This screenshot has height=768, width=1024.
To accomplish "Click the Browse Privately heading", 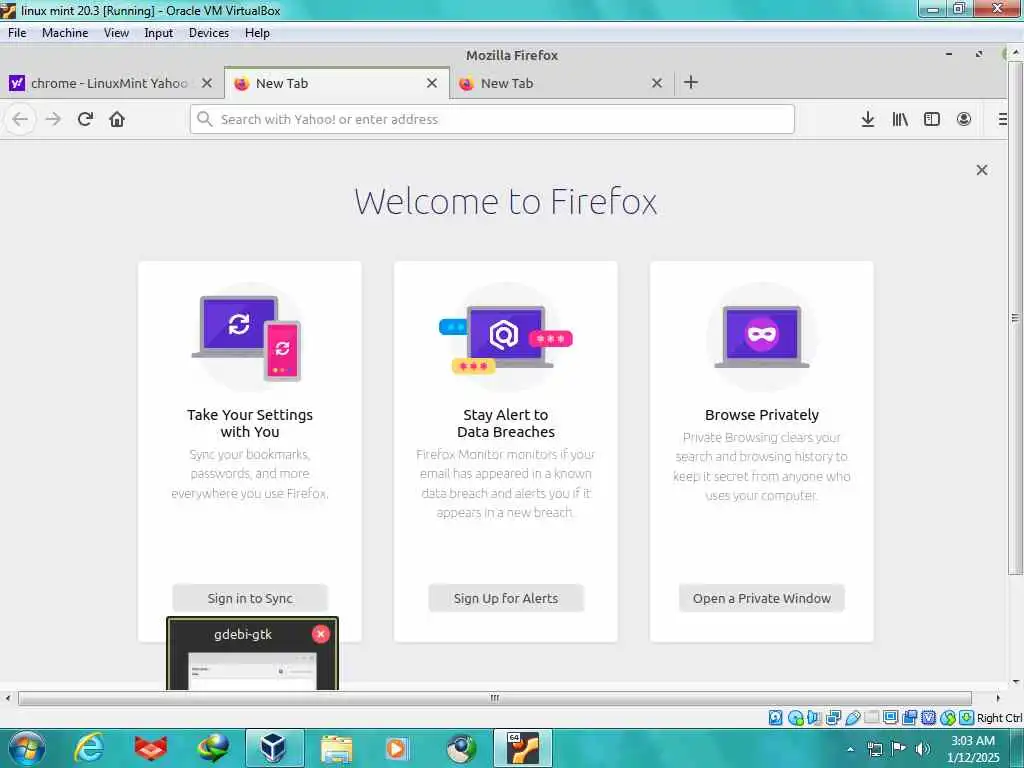I will tap(761, 415).
